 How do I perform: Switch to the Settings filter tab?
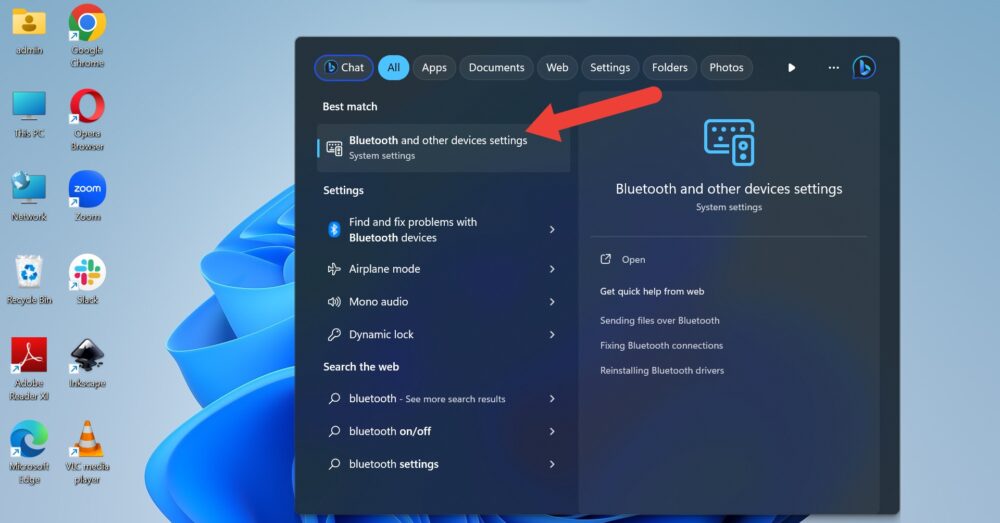(x=610, y=68)
